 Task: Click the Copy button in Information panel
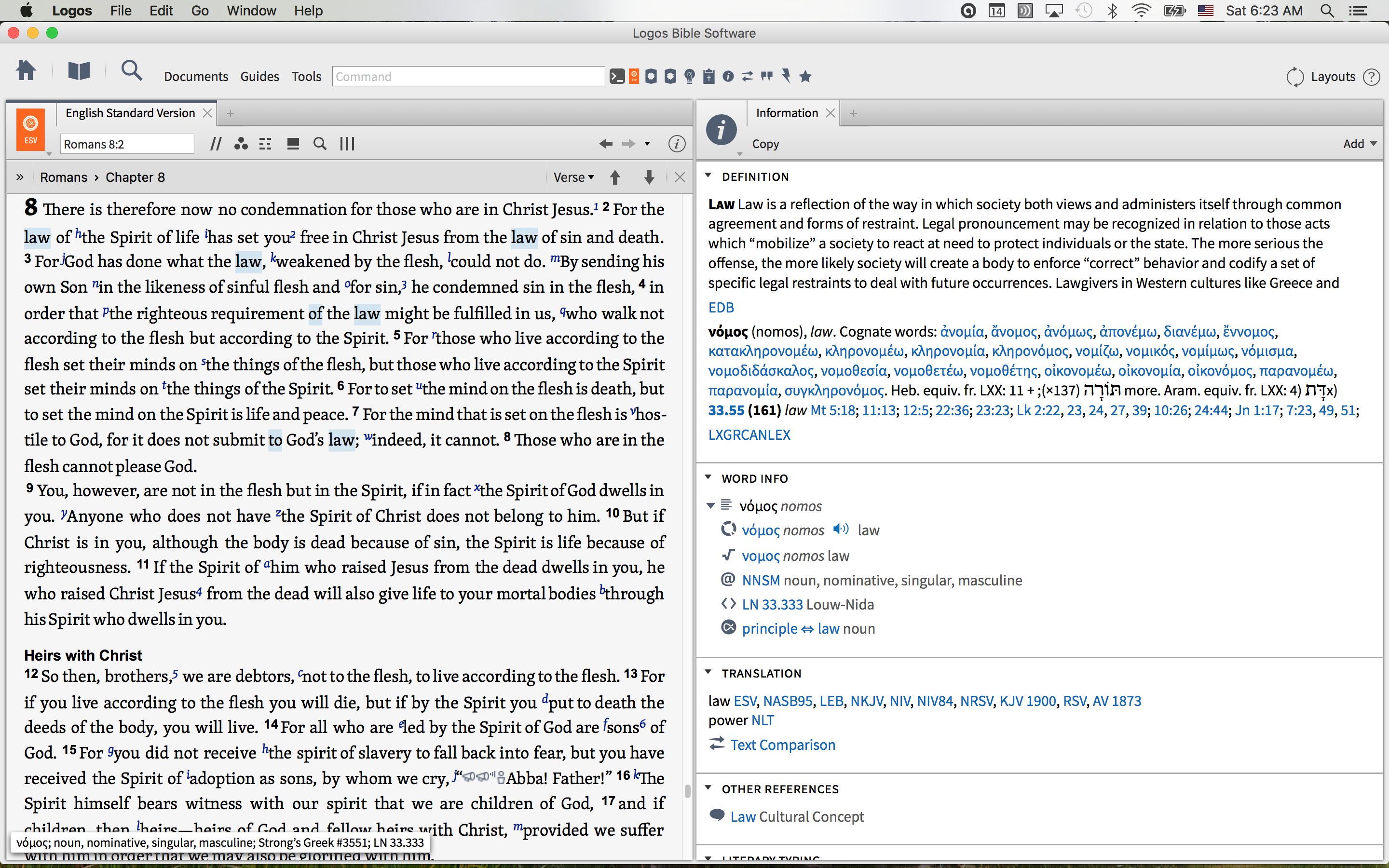coord(766,144)
